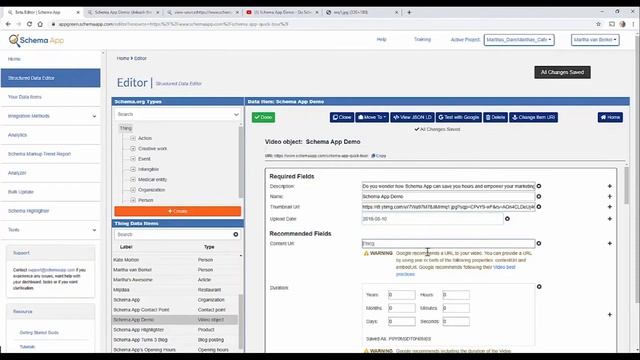Click View JSON LD button
This screenshot has width=640, height=360.
pyautogui.click(x=412, y=117)
